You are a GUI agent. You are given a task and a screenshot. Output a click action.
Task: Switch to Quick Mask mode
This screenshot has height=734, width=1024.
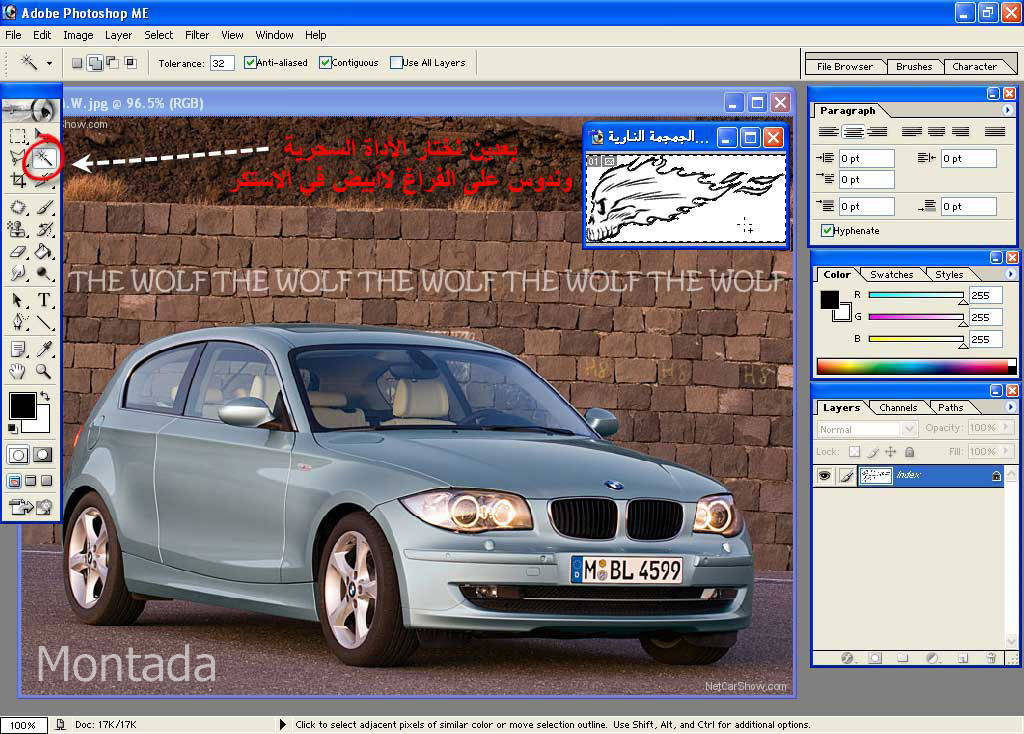click(x=43, y=455)
